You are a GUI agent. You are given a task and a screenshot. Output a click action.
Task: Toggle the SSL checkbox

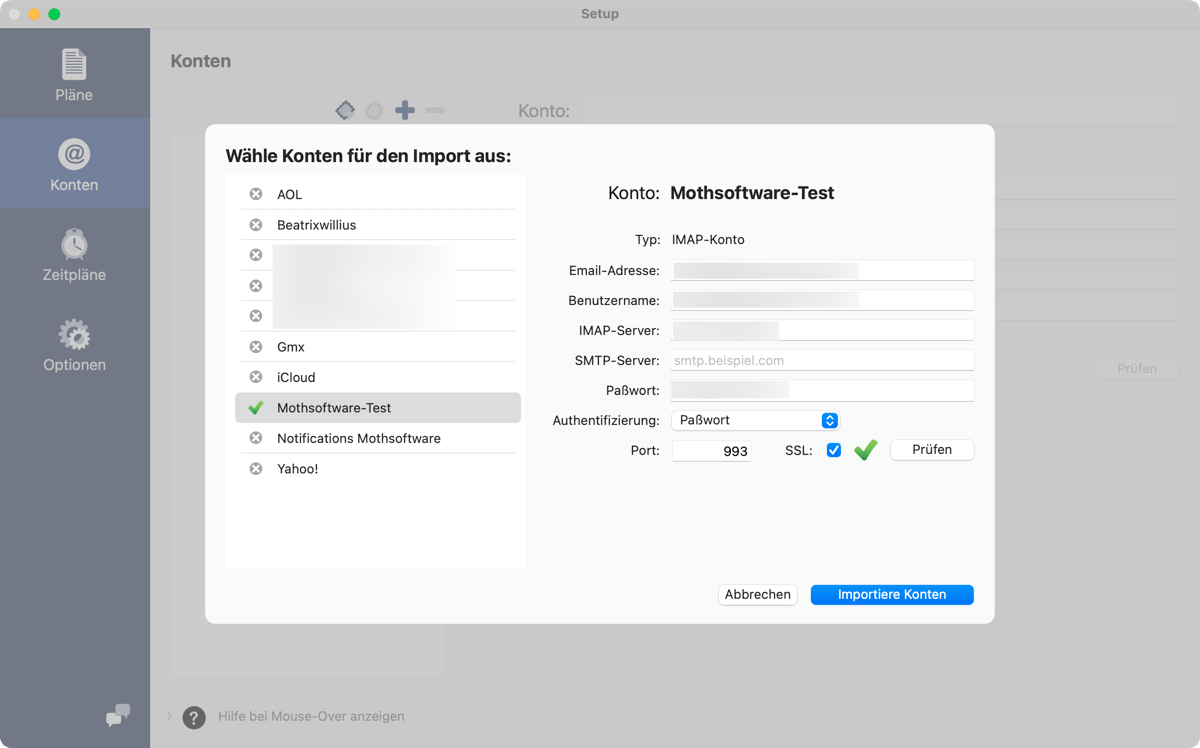click(834, 451)
